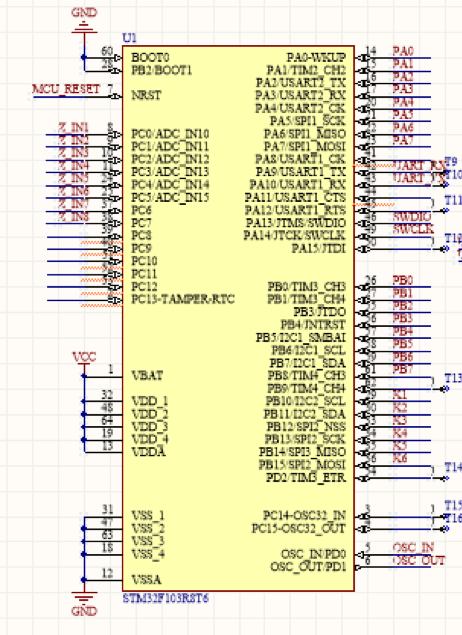The height and width of the screenshot is (635, 462).
Task: Select the VDDA pin name
Action: [149, 452]
